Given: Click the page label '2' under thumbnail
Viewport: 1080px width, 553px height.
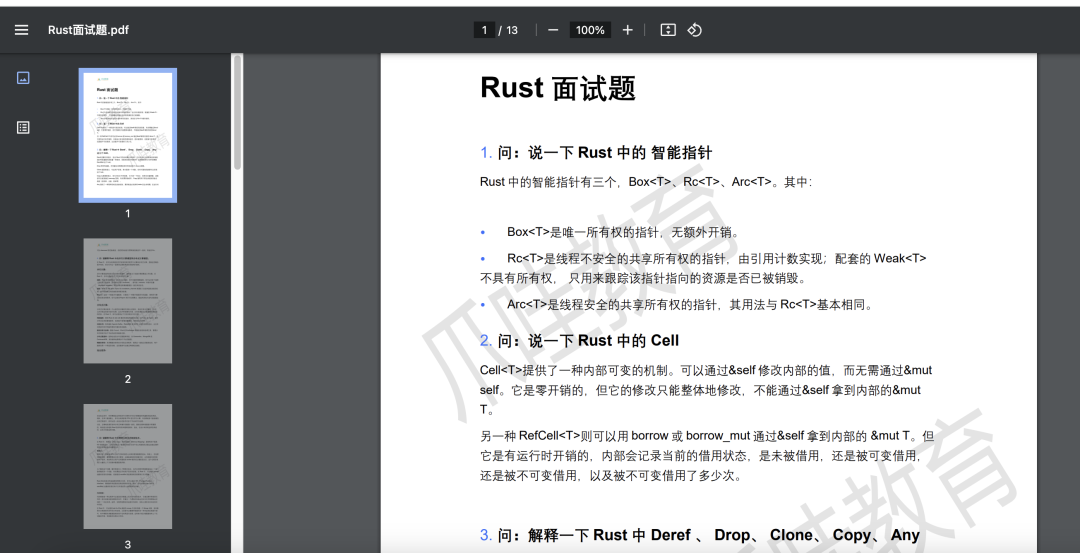Looking at the screenshot, I should click(127, 379).
